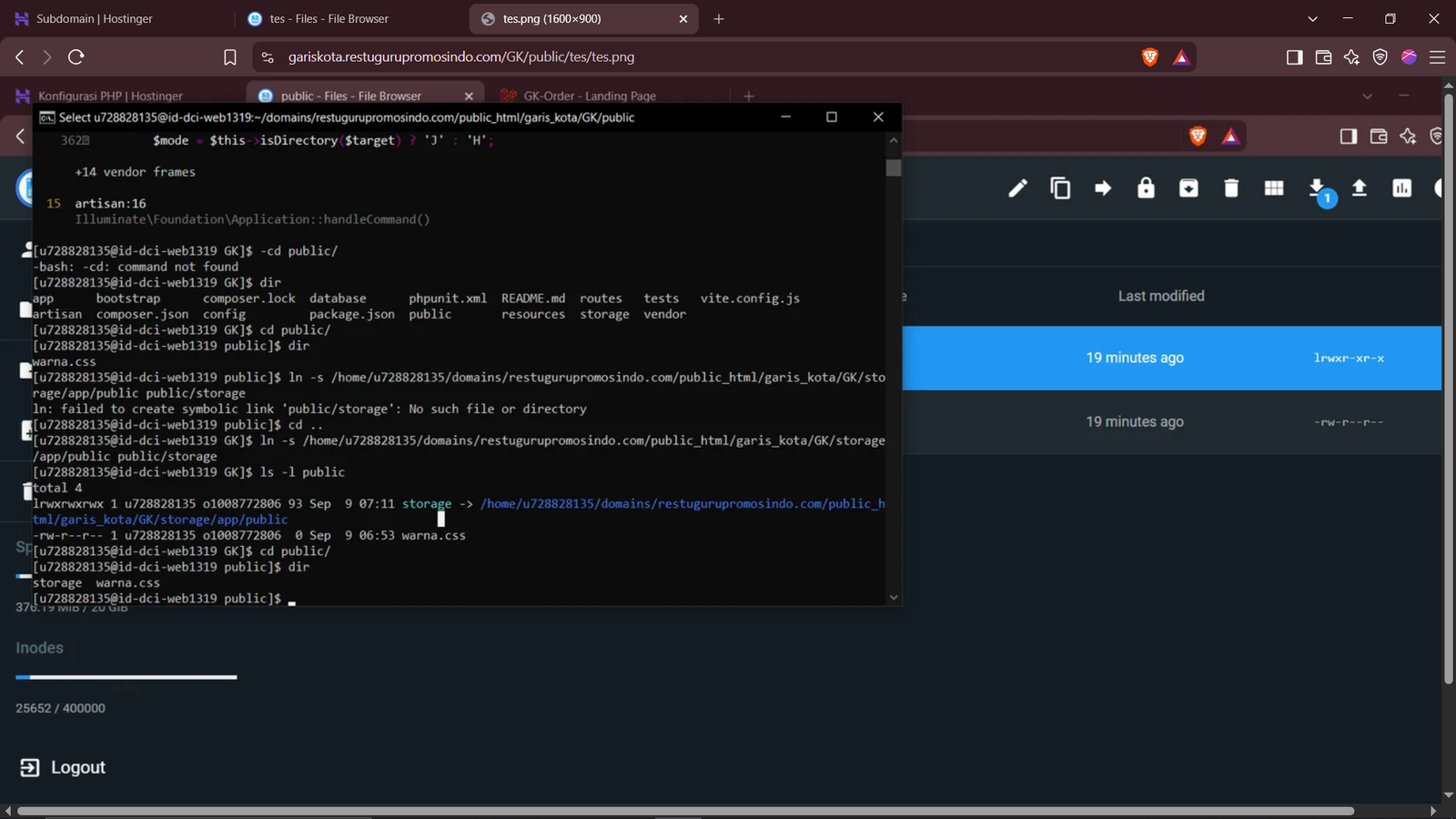
Task: Open the browser hamburger main menu
Action: (x=1438, y=57)
